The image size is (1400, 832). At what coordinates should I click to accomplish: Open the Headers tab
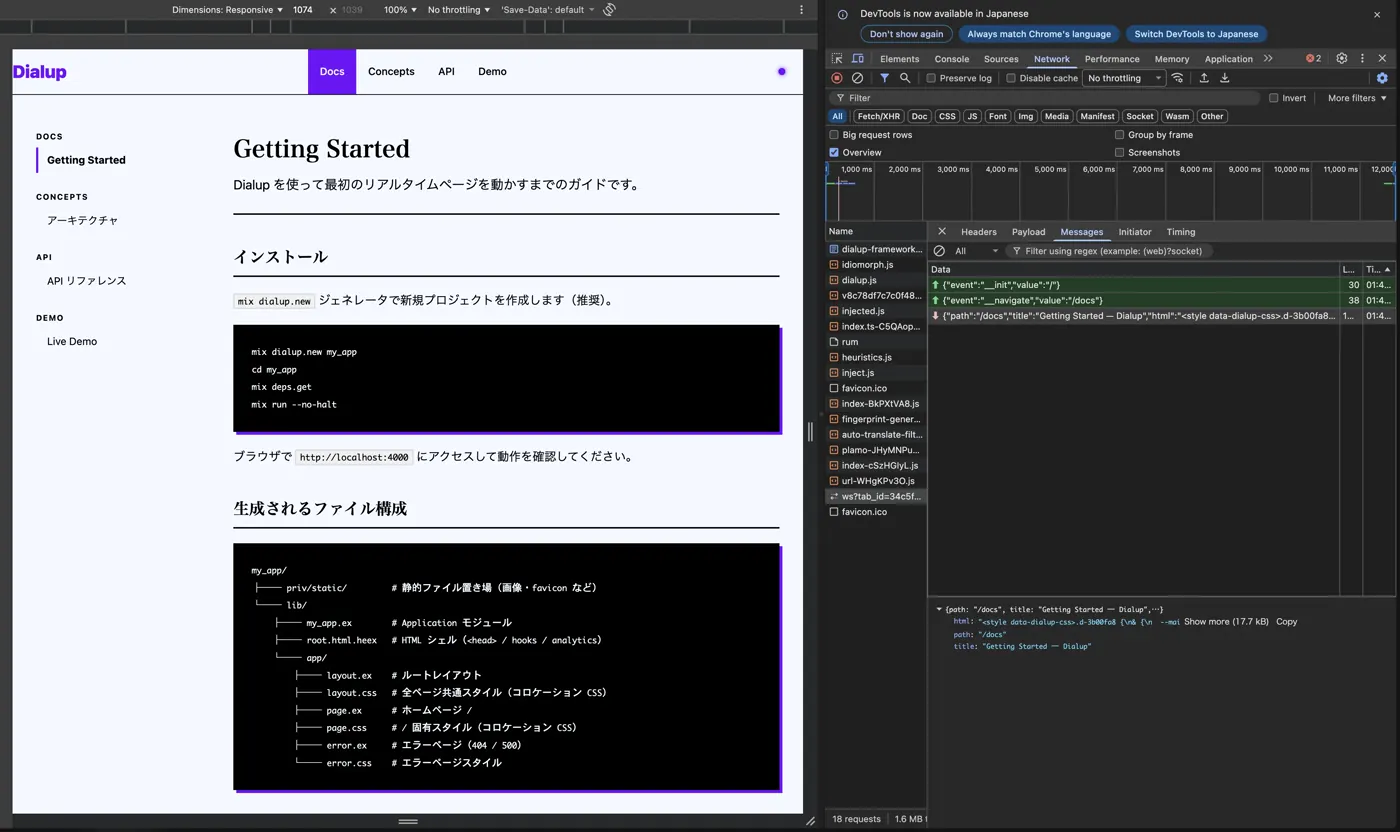click(x=979, y=231)
